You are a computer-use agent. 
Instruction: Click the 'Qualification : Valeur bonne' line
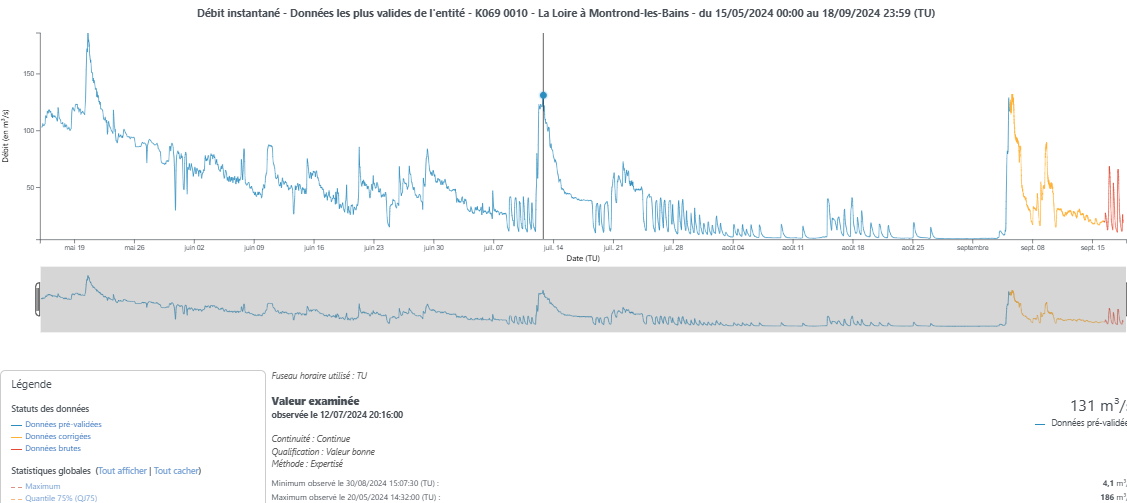tap(323, 452)
